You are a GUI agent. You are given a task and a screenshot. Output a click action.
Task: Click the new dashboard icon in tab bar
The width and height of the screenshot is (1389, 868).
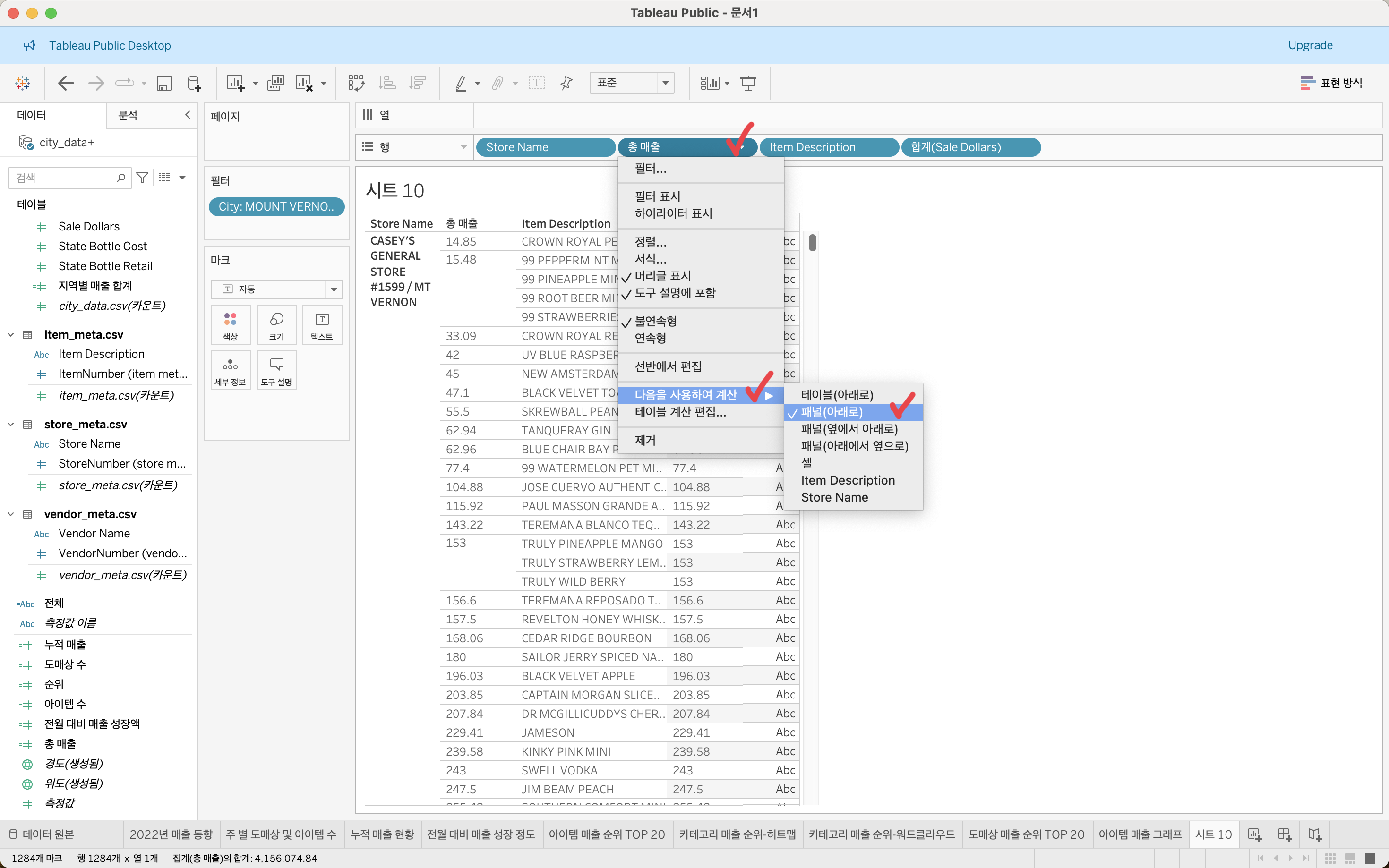coord(1285,834)
